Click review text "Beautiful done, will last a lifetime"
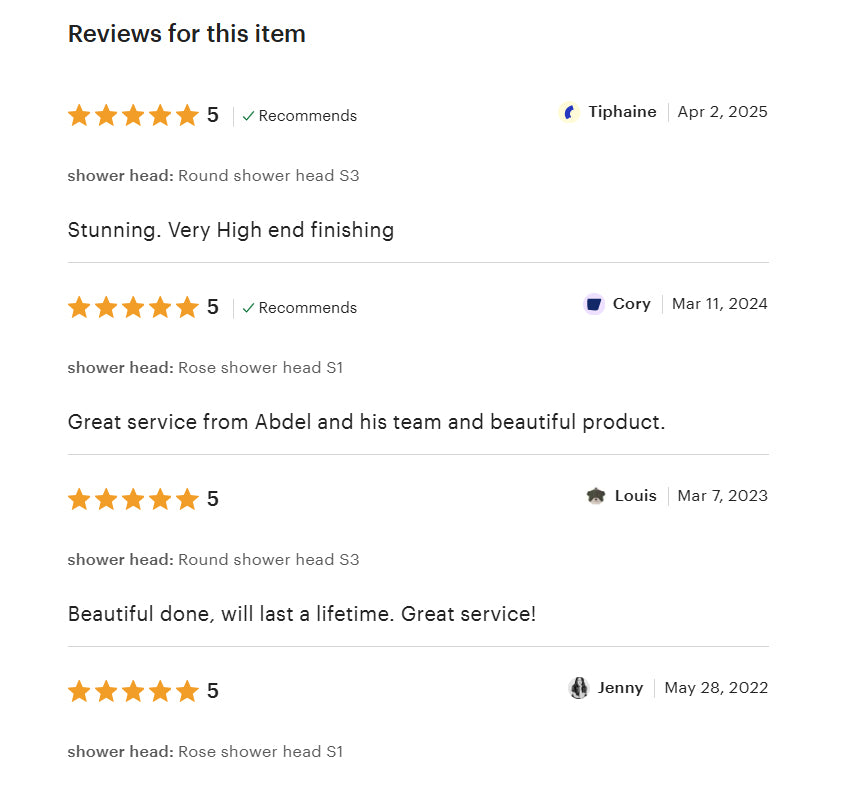 301,614
